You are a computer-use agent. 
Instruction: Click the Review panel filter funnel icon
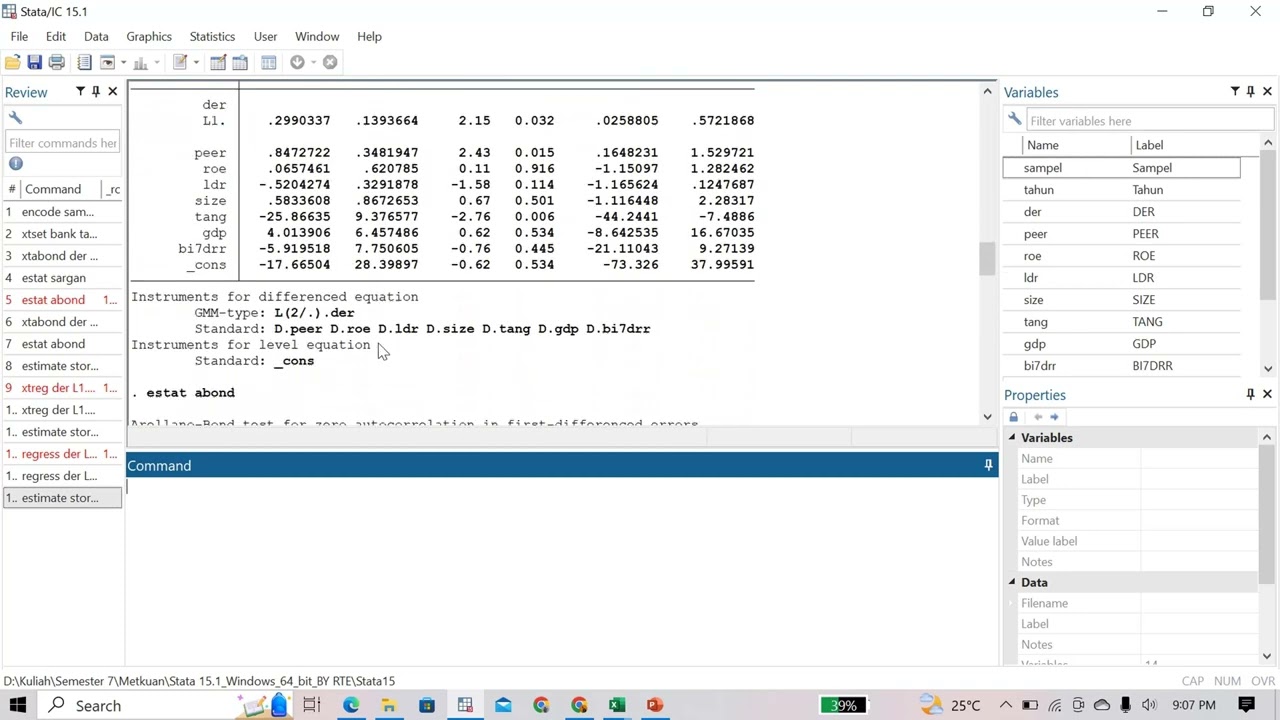pos(80,92)
